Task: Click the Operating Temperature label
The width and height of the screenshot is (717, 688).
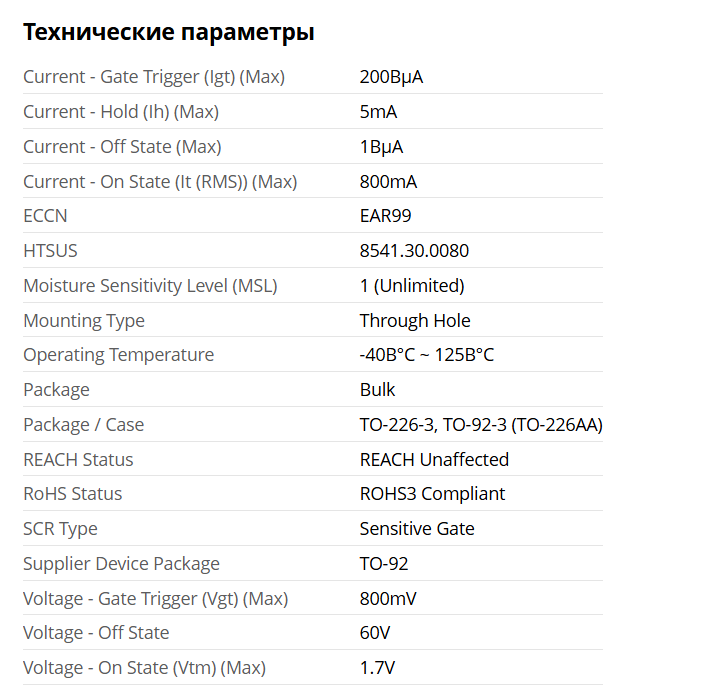Action: [x=118, y=355]
